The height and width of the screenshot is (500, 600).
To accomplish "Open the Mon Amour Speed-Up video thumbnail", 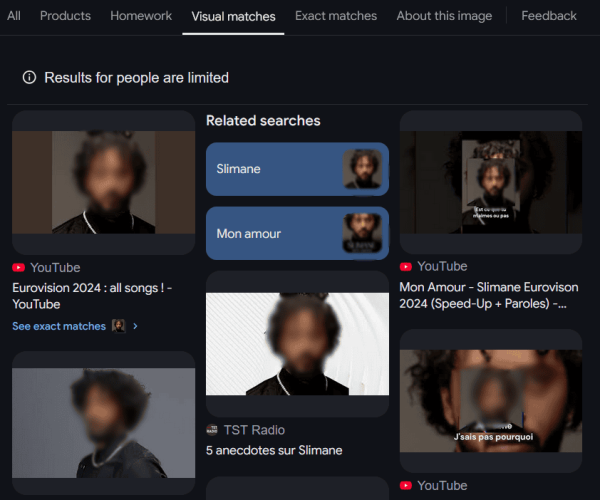I will [x=491, y=182].
